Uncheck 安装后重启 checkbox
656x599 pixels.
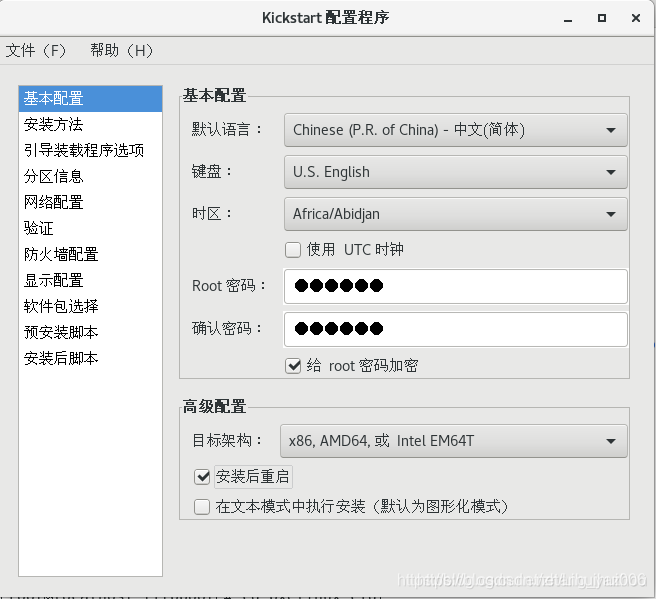click(202, 476)
